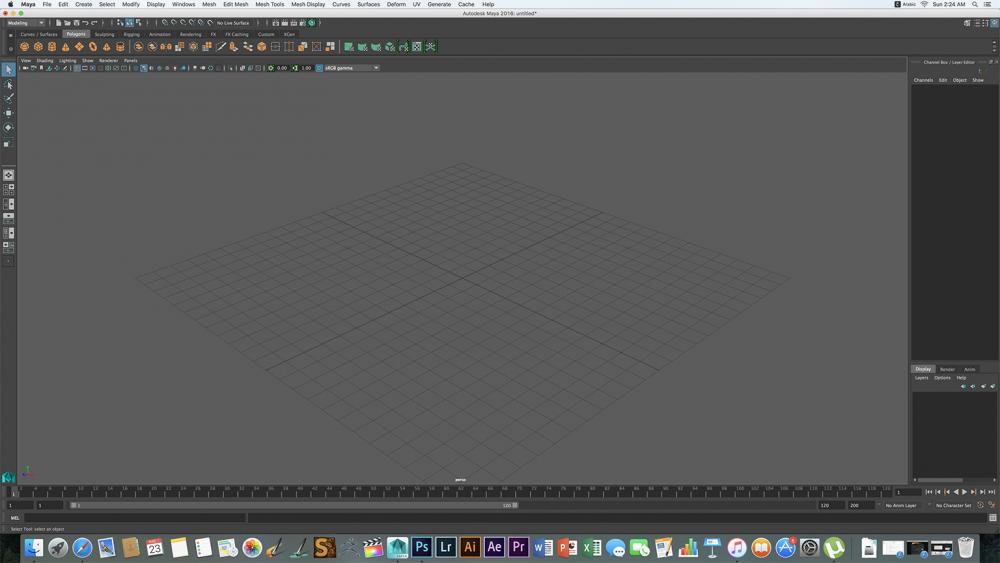This screenshot has height=563, width=1000.
Task: Toggle auto keyframe button
Action: click(x=981, y=505)
